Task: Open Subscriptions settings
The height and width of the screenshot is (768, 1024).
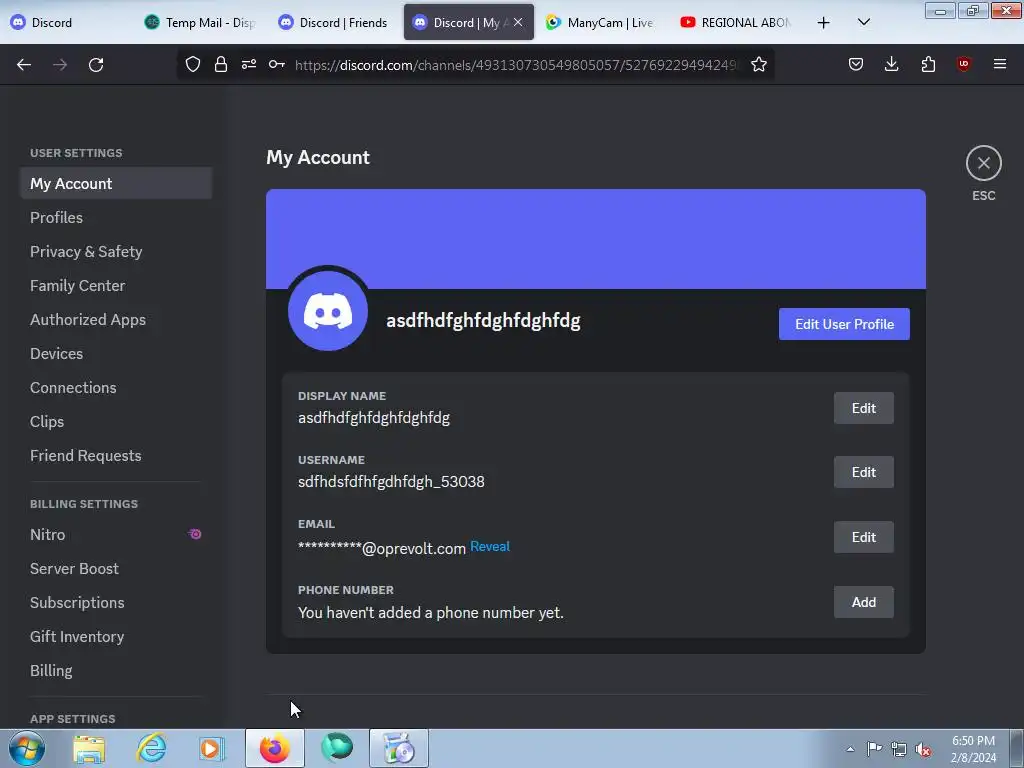Action: click(116, 602)
